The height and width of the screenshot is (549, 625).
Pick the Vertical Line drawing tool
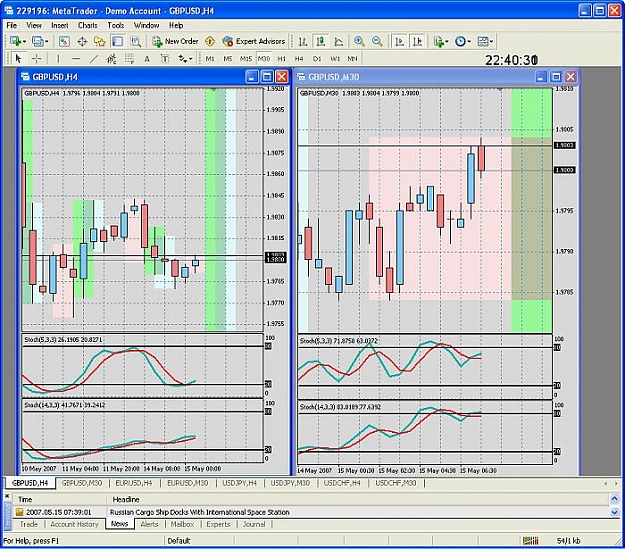tap(58, 59)
